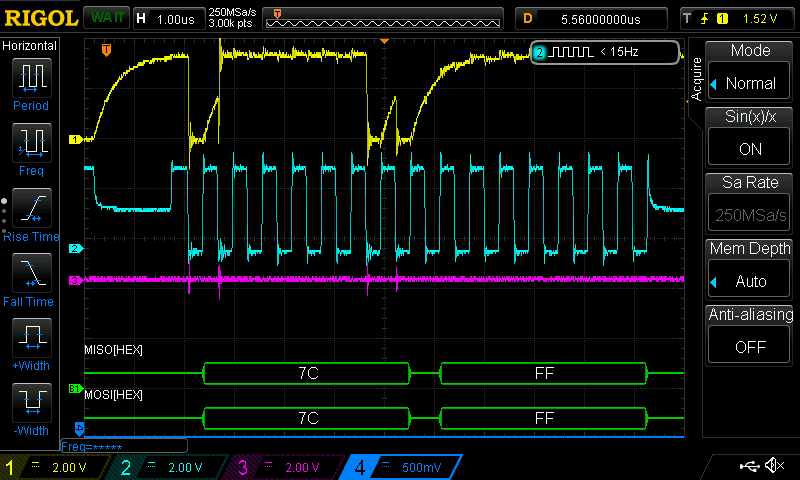
Task: Click the trigger level readout 1.52 V
Action: coord(760,19)
